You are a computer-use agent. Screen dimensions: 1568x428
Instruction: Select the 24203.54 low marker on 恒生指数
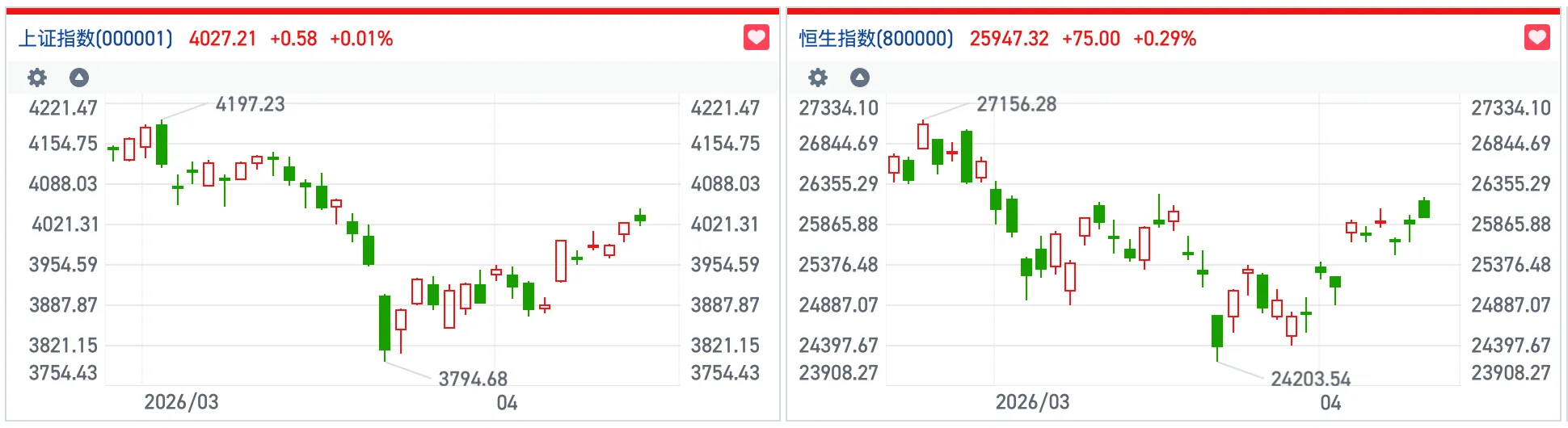[1310, 379]
